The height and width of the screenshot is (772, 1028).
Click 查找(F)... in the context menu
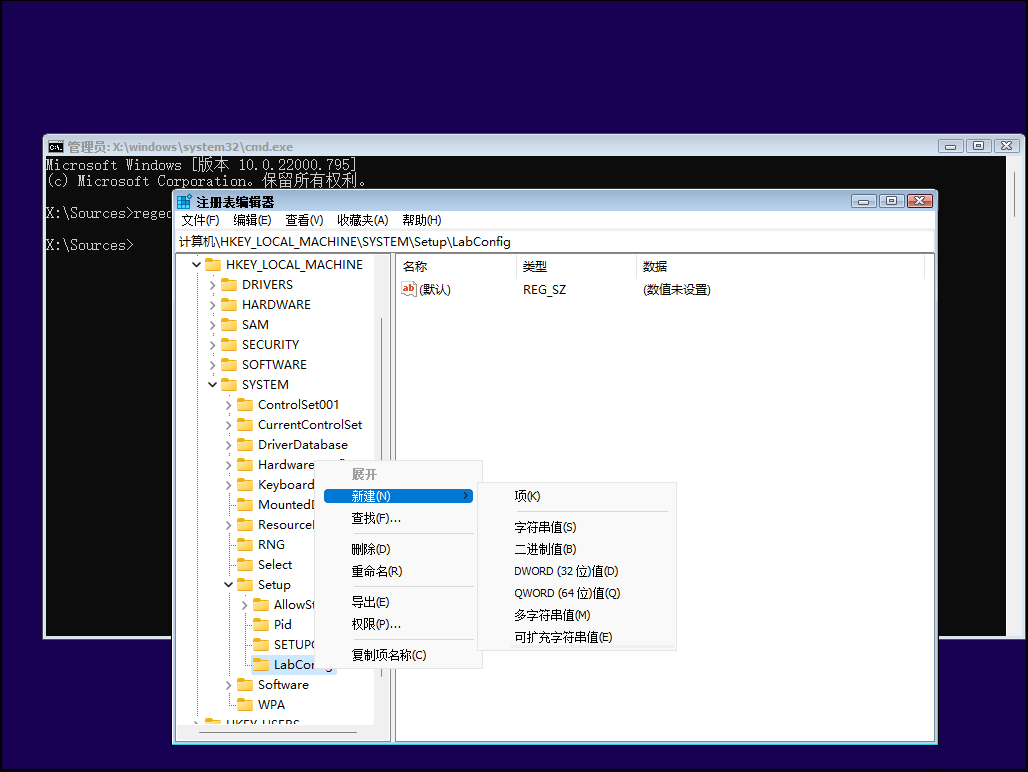[398, 518]
